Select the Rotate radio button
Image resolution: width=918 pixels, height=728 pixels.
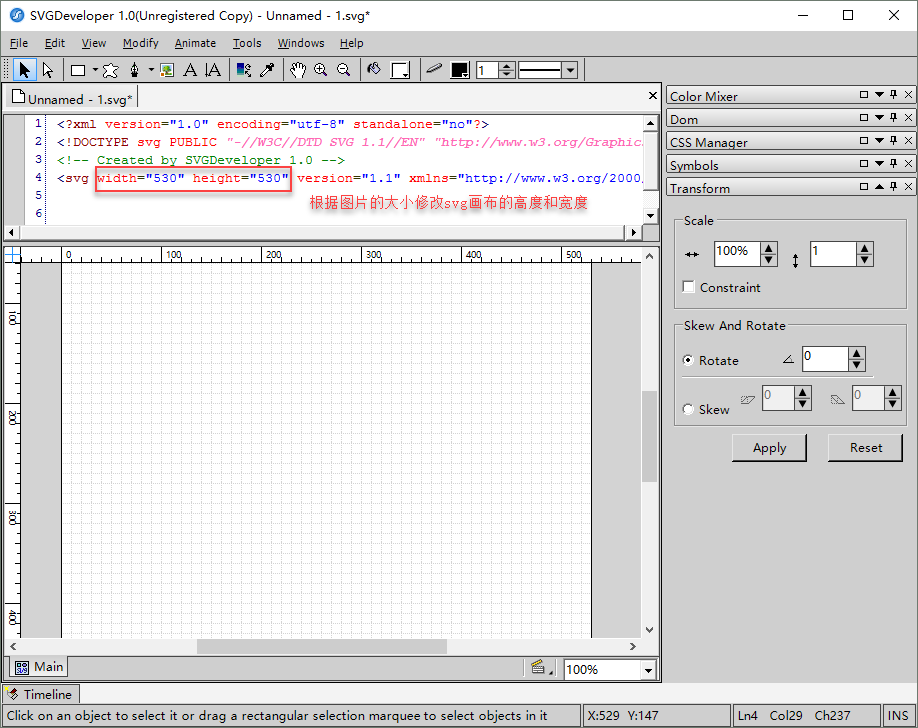pyautogui.click(x=688, y=360)
